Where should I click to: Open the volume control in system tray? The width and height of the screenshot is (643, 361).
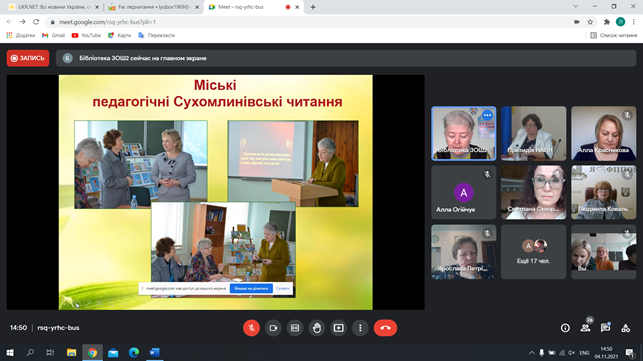point(572,352)
